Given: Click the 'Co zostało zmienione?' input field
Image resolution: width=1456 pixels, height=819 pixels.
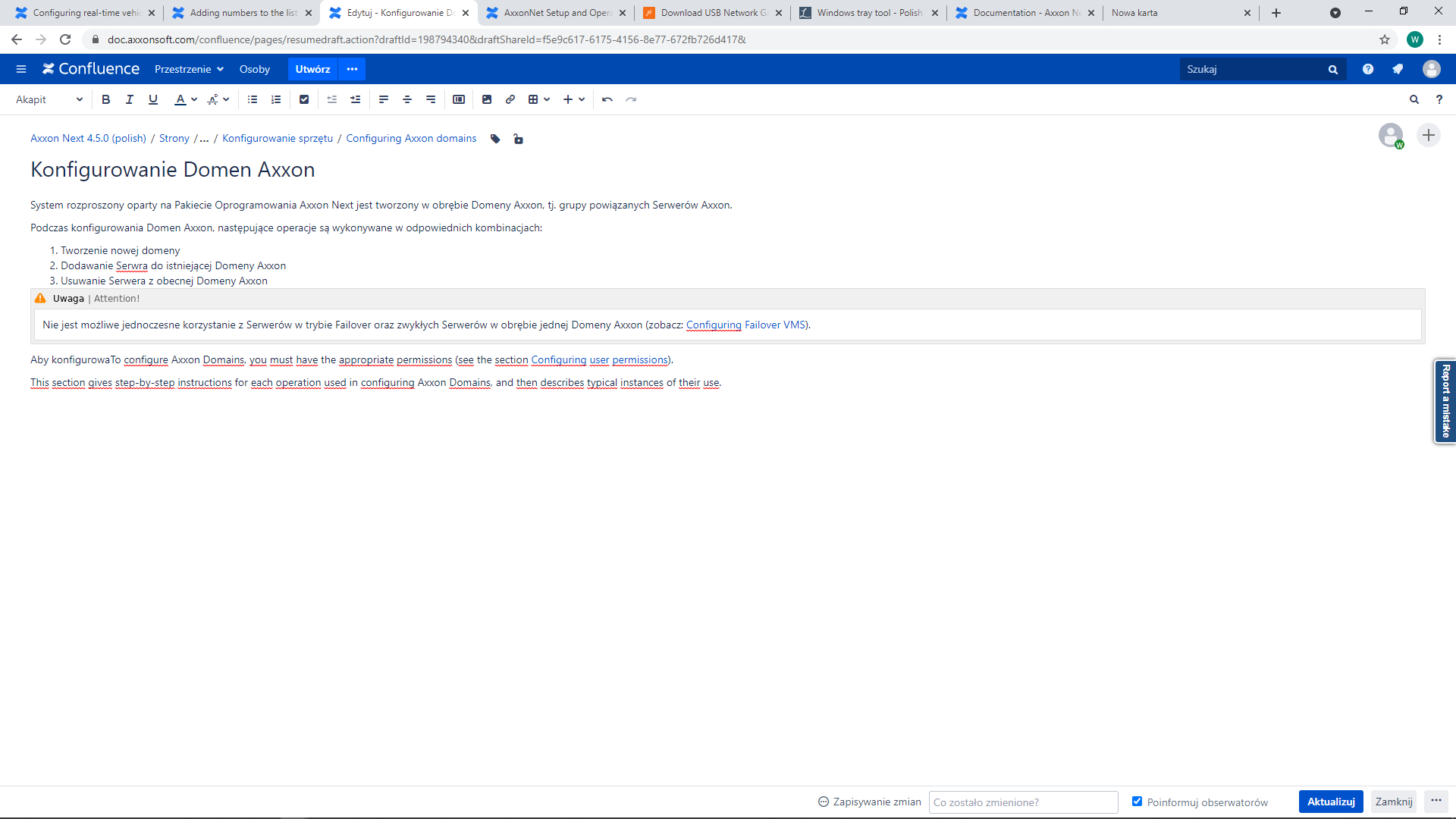Looking at the screenshot, I should 1023,802.
